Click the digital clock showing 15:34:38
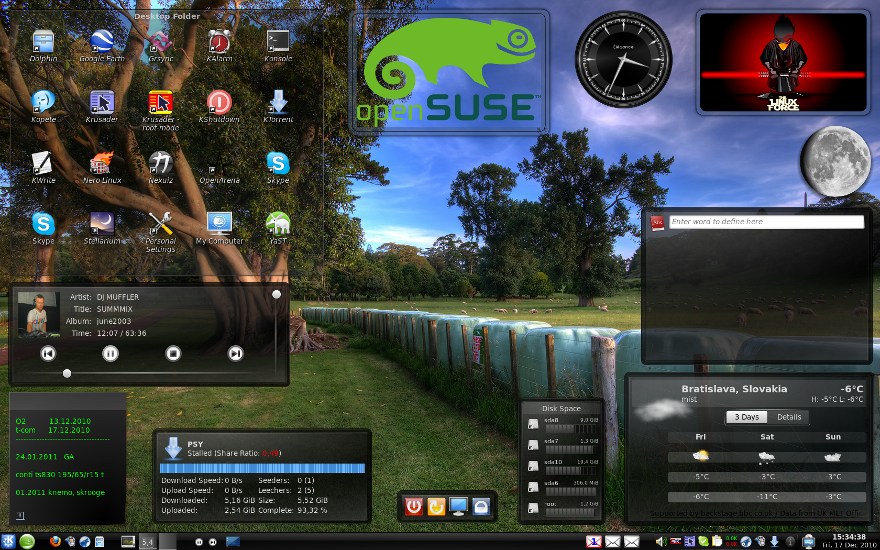Screen dimensions: 880x550 [850, 537]
